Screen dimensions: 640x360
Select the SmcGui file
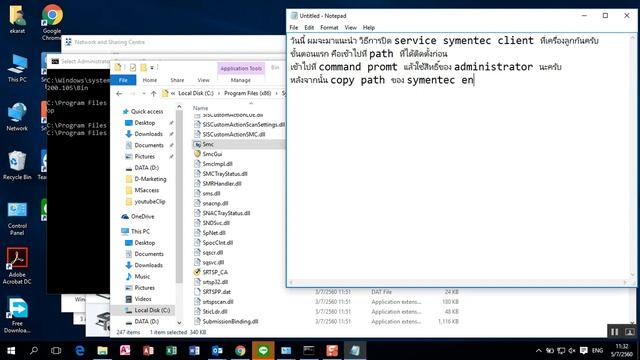(x=212, y=154)
